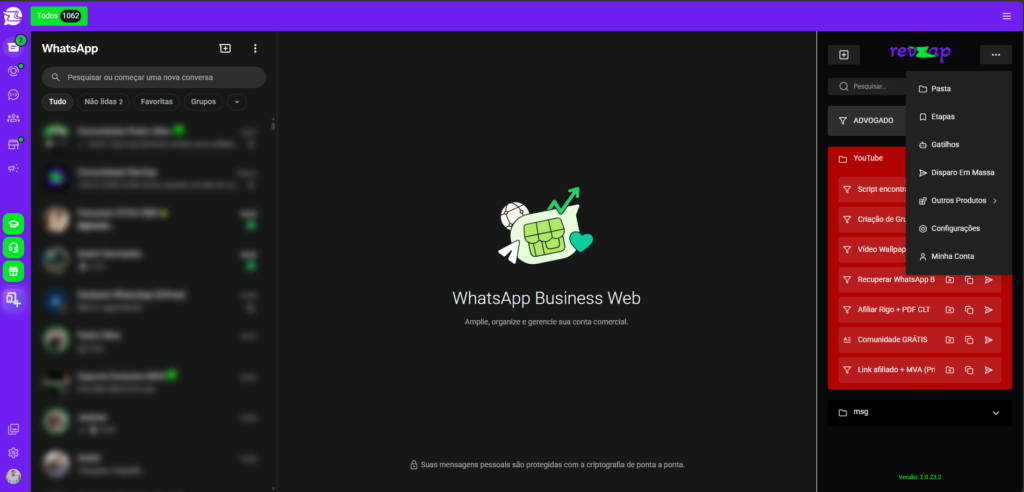
Task: Send the Afiliar Rigo + PDF CLT message
Action: tap(989, 310)
